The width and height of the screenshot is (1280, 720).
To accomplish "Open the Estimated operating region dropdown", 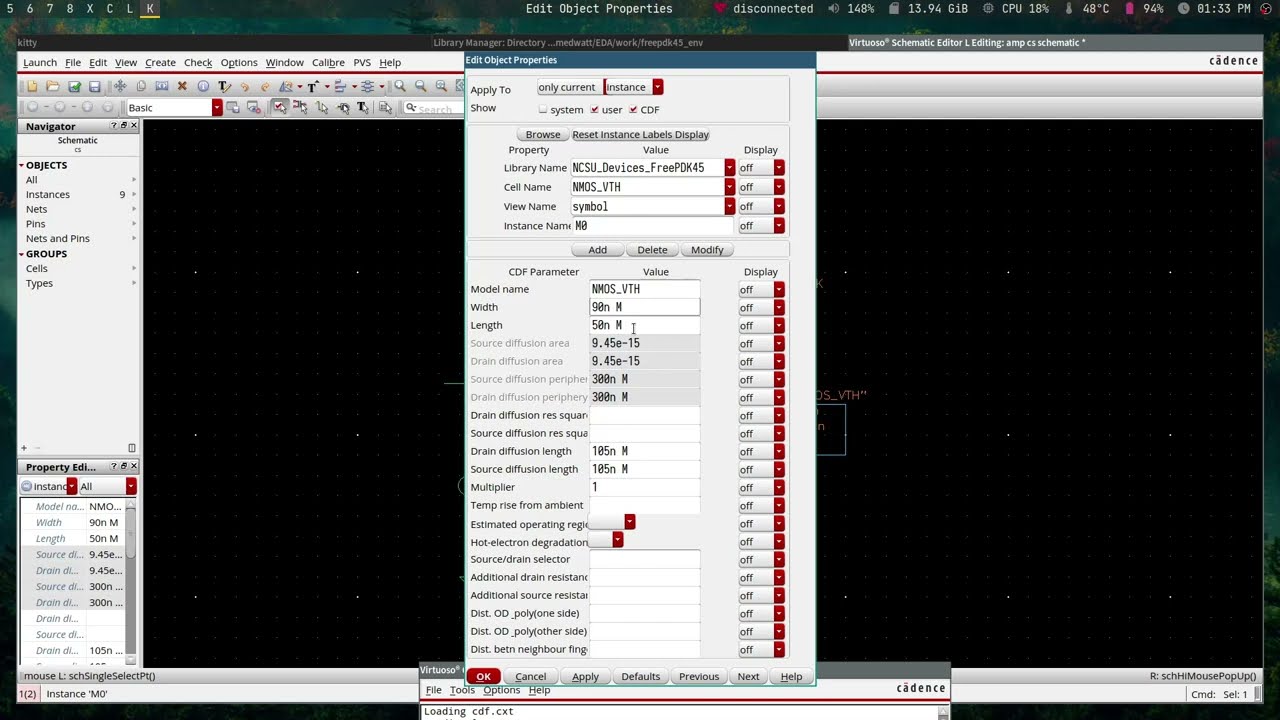I will click(612, 522).
